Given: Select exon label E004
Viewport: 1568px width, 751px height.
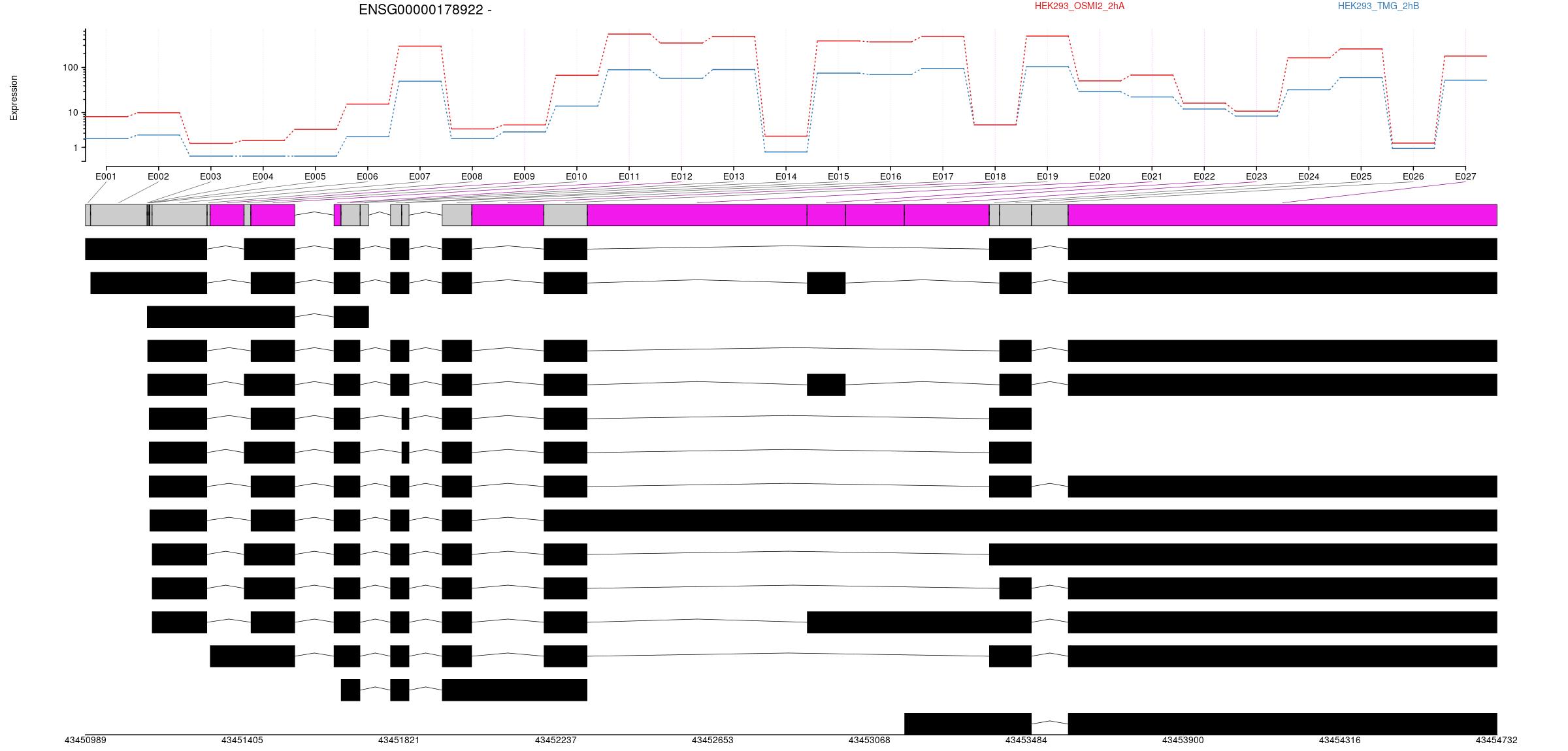Looking at the screenshot, I should (263, 176).
